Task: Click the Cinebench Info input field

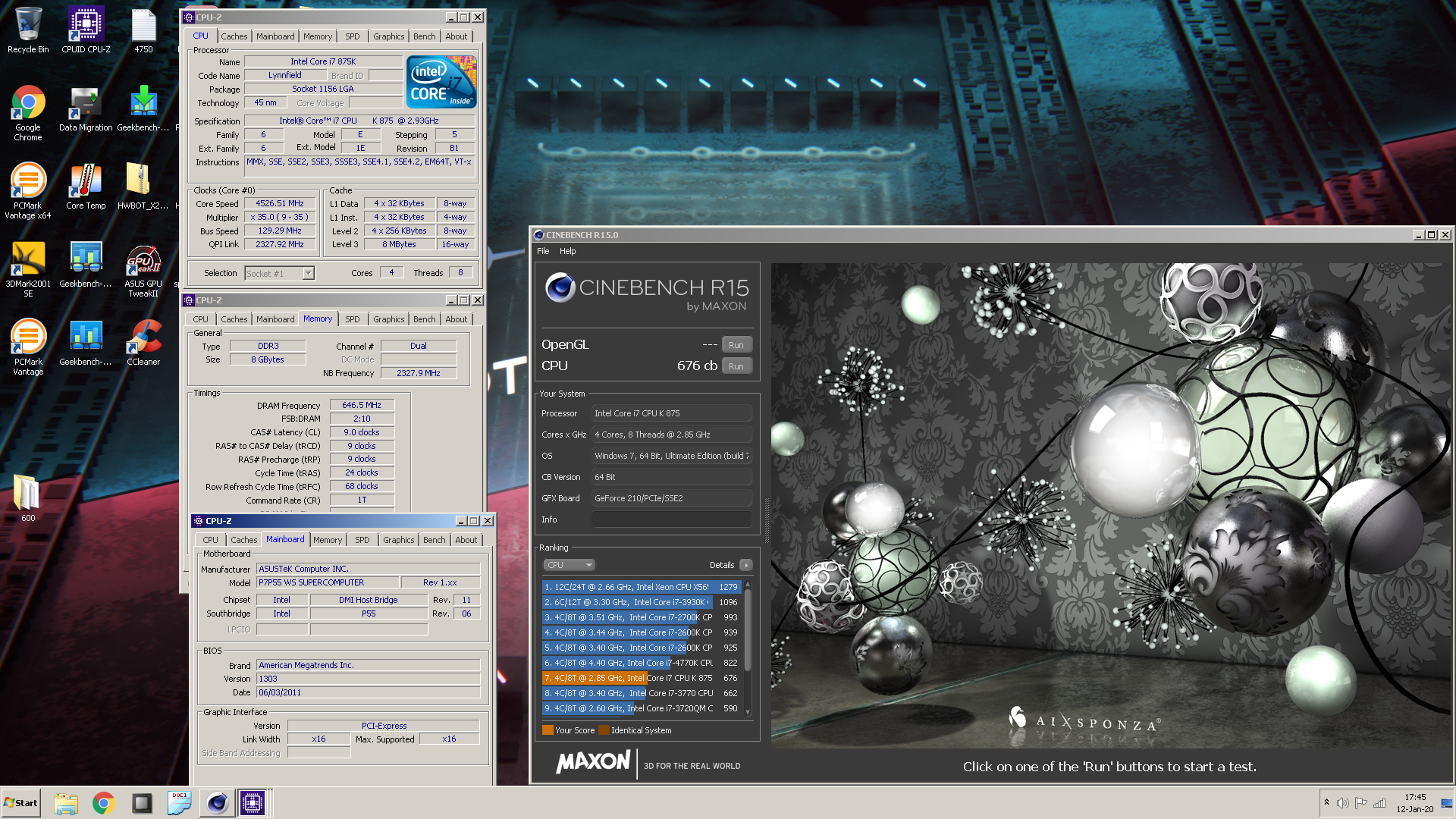Action: click(x=672, y=519)
